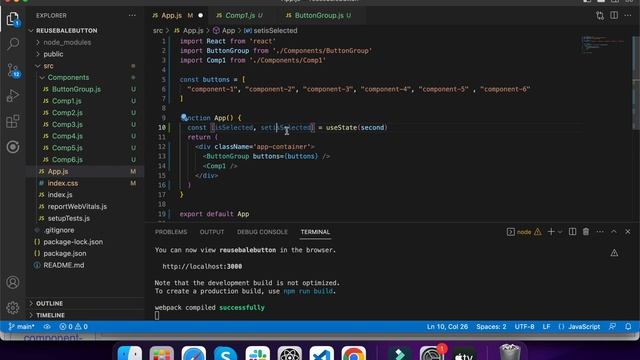640x360 pixels.
Task: Add a new terminal with plus icon
Action: (551, 232)
